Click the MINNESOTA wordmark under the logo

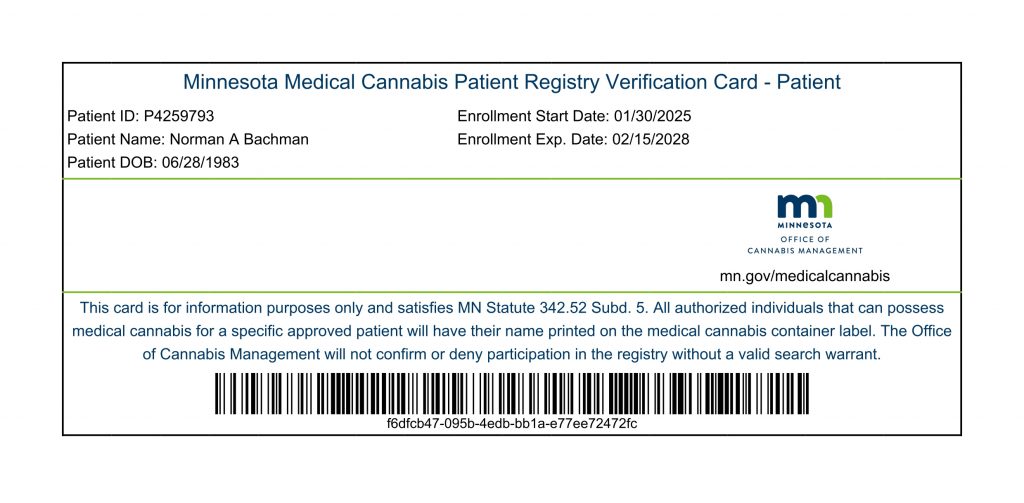804,226
